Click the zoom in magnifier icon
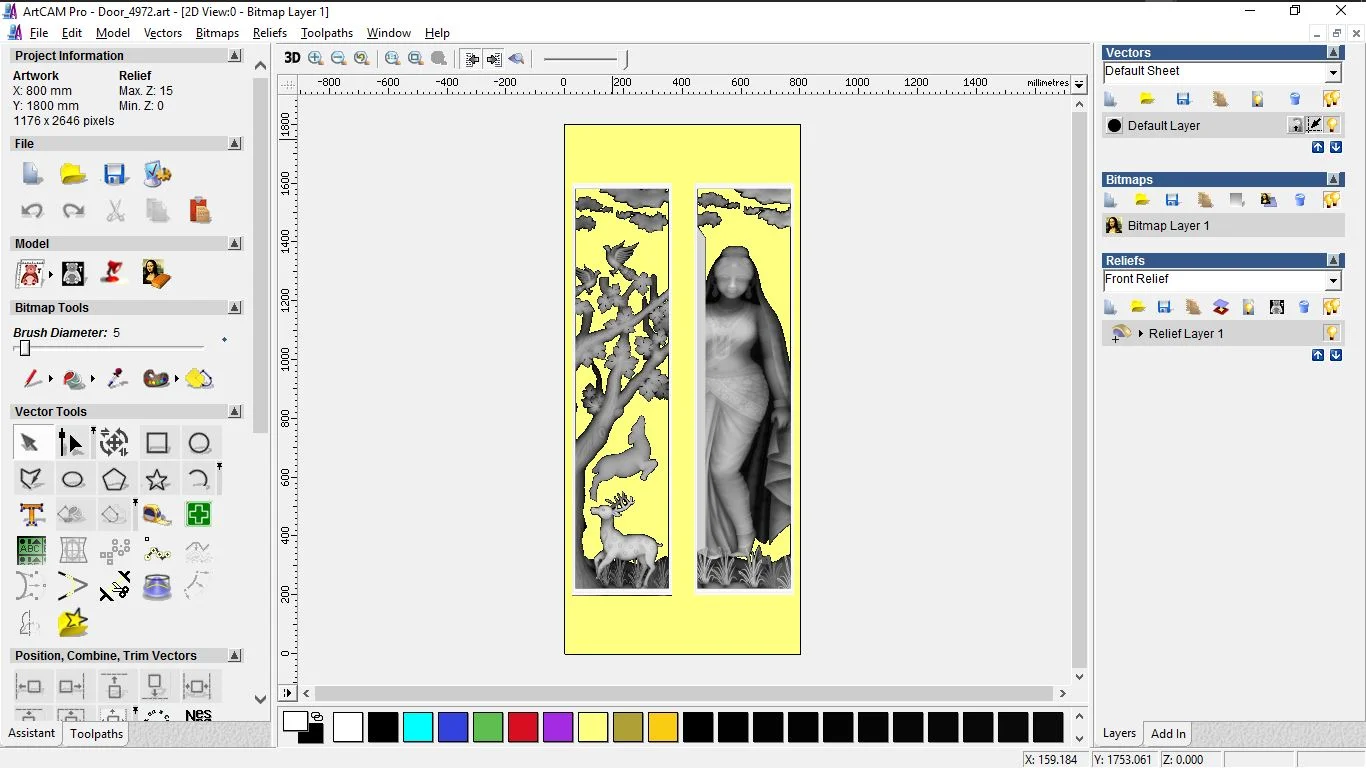1366x768 pixels. pos(316,59)
